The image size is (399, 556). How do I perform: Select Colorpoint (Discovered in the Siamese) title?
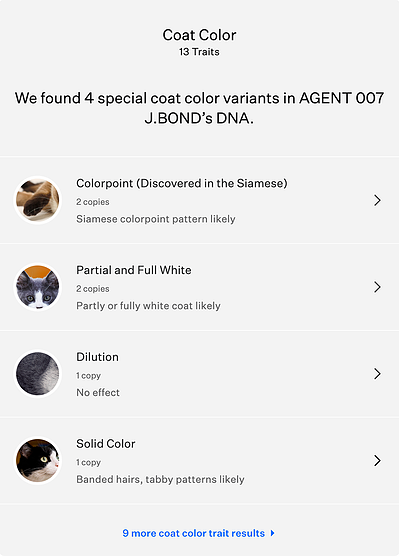click(182, 183)
